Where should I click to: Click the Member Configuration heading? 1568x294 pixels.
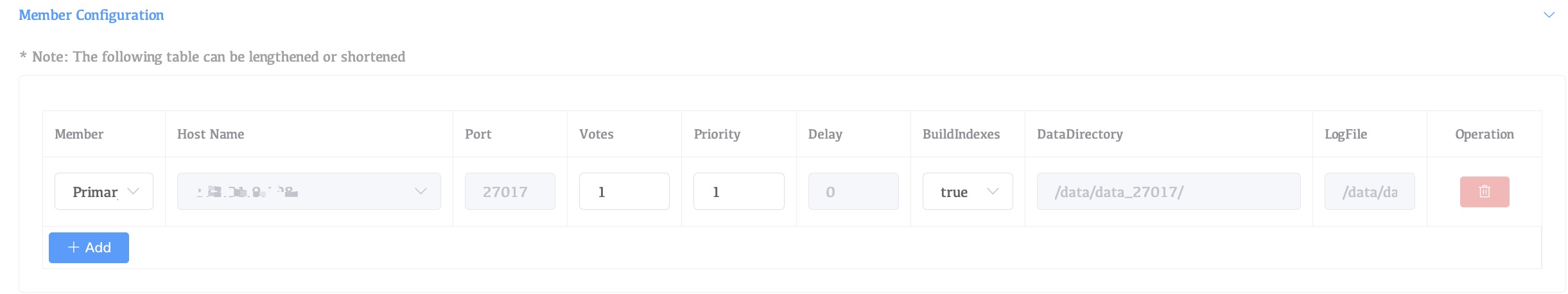coord(91,15)
